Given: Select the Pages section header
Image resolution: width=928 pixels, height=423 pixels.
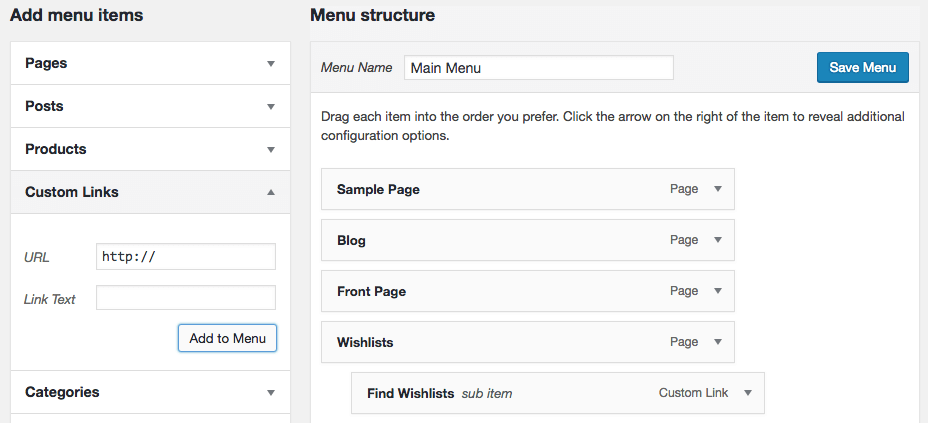Looking at the screenshot, I should [46, 63].
